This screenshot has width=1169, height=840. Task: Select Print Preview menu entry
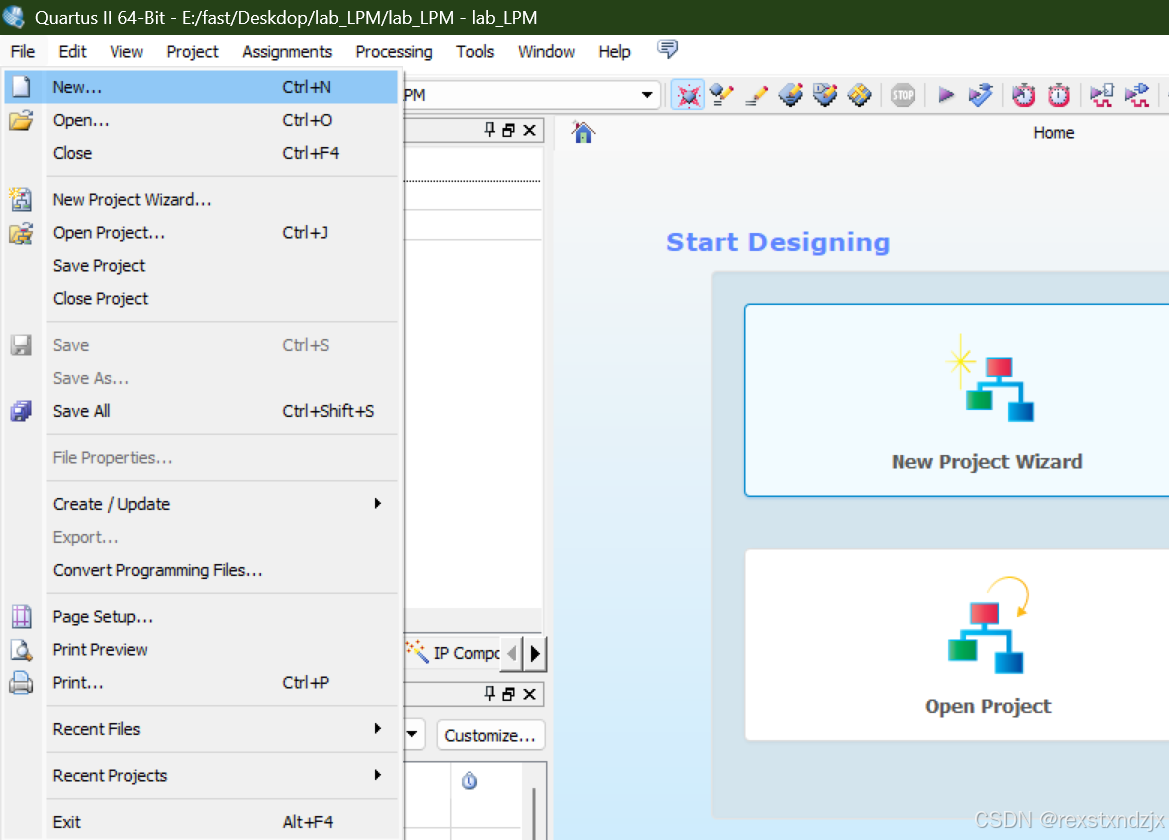201,649
